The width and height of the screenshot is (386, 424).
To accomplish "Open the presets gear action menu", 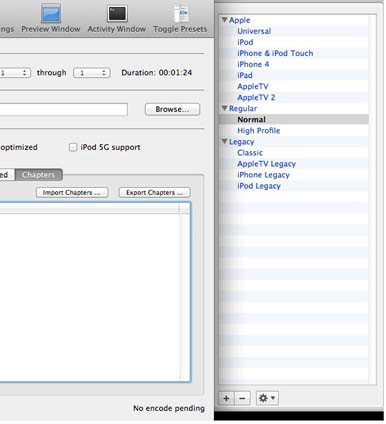I will point(267,398).
